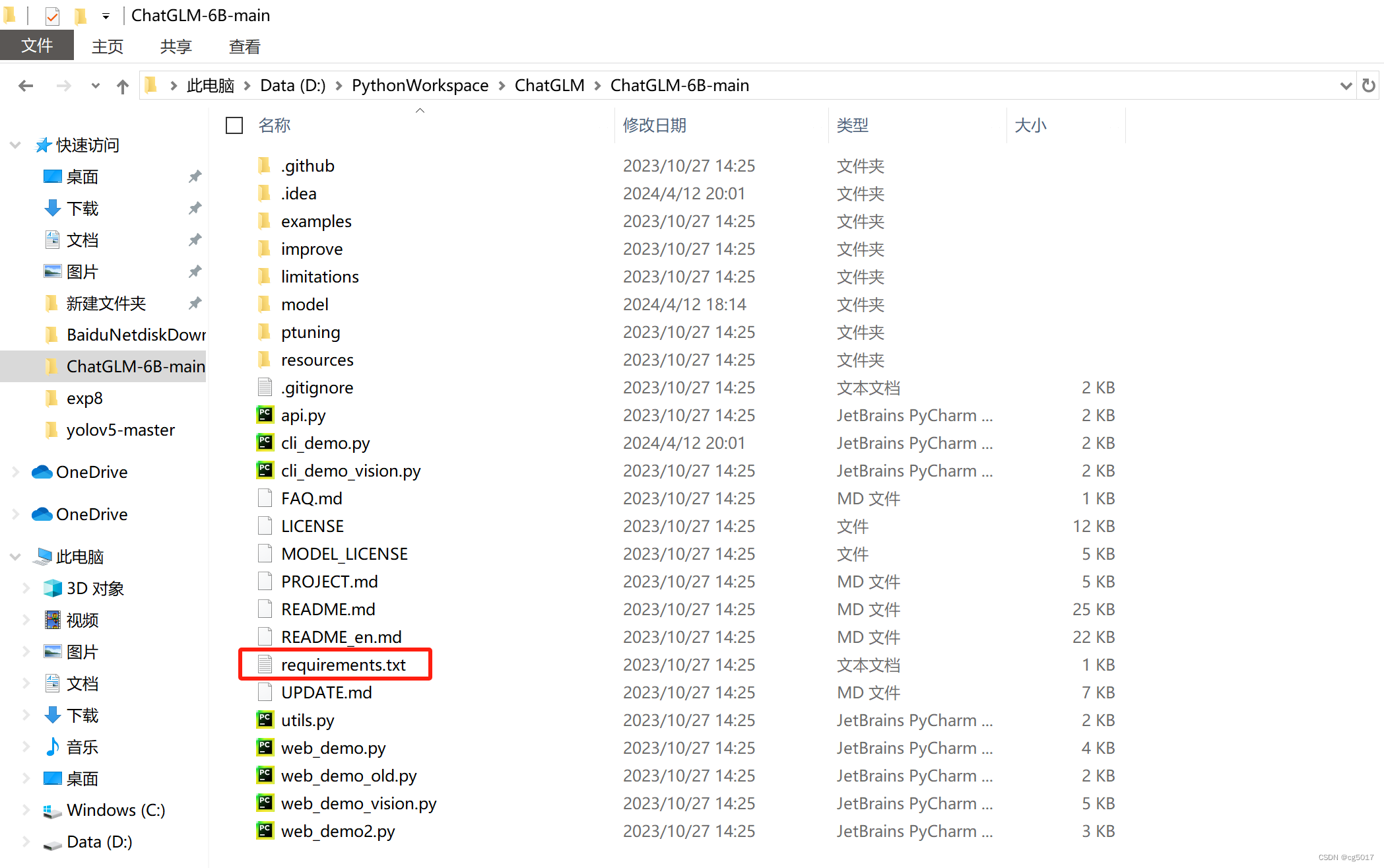The height and width of the screenshot is (868, 1384).
Task: Expand the Data (D:) tree node
Action: pos(26,842)
